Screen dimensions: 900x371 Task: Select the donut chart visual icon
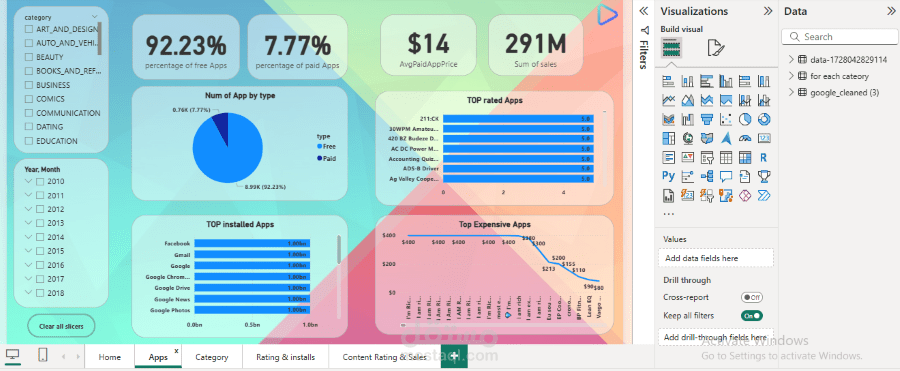pyautogui.click(x=764, y=119)
